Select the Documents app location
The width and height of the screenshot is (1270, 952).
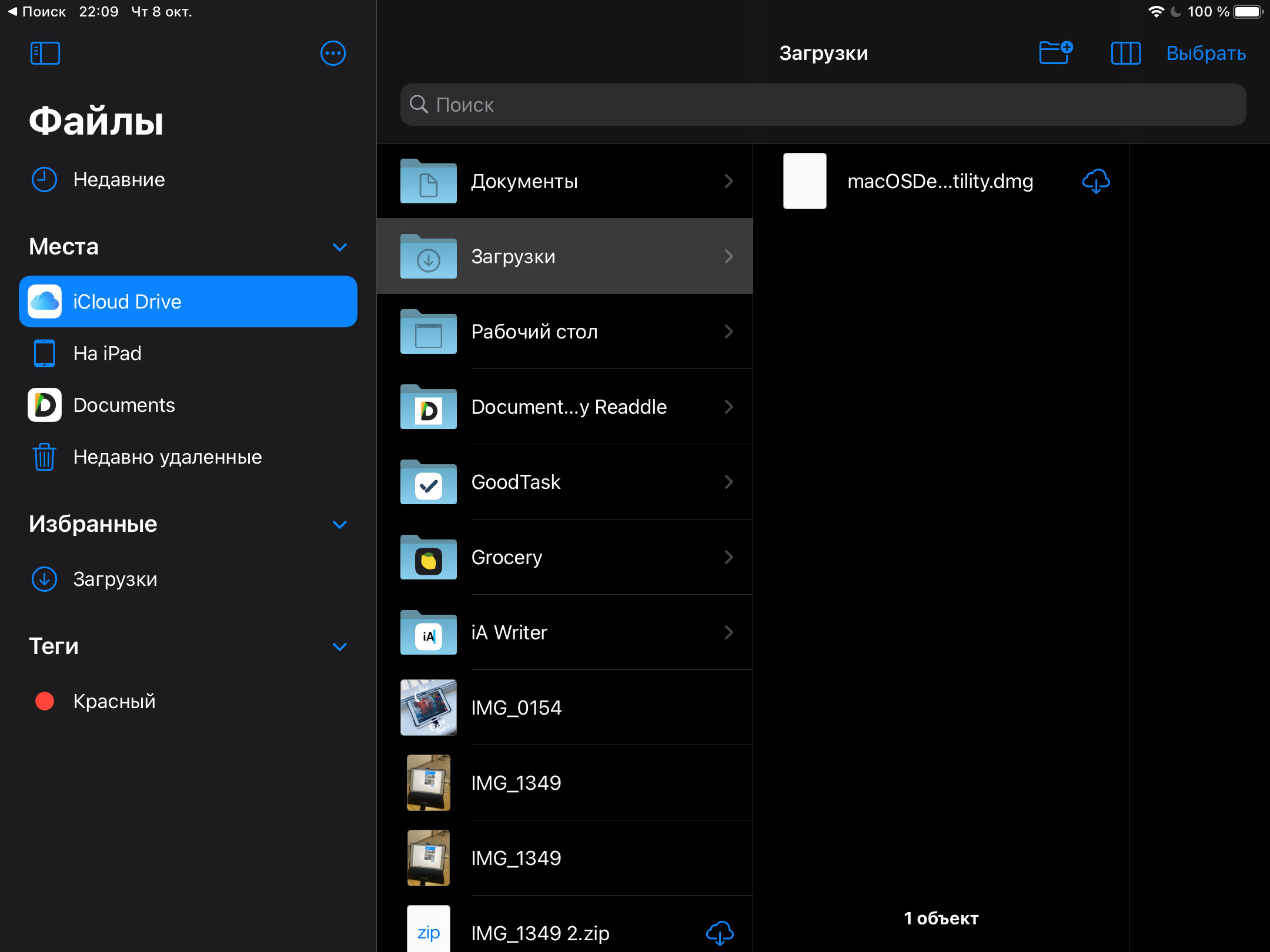(x=123, y=405)
